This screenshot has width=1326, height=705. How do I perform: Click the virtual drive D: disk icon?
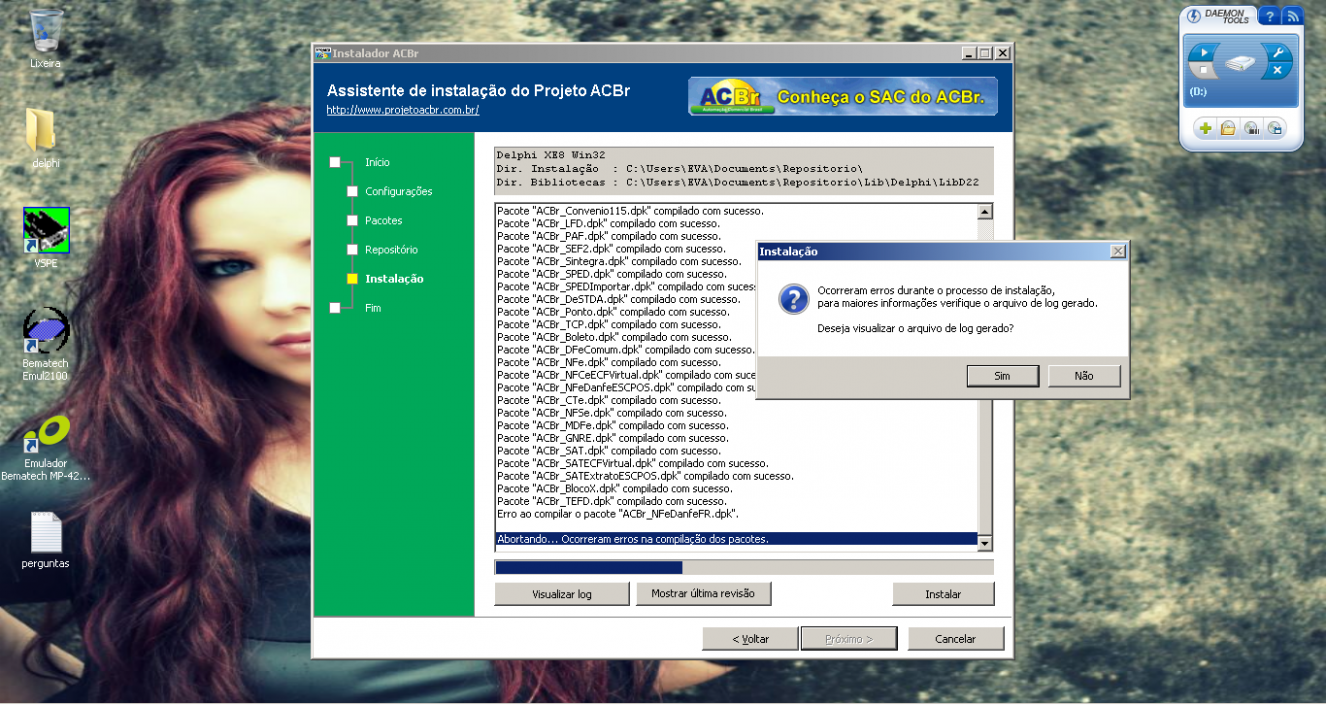(x=1241, y=63)
